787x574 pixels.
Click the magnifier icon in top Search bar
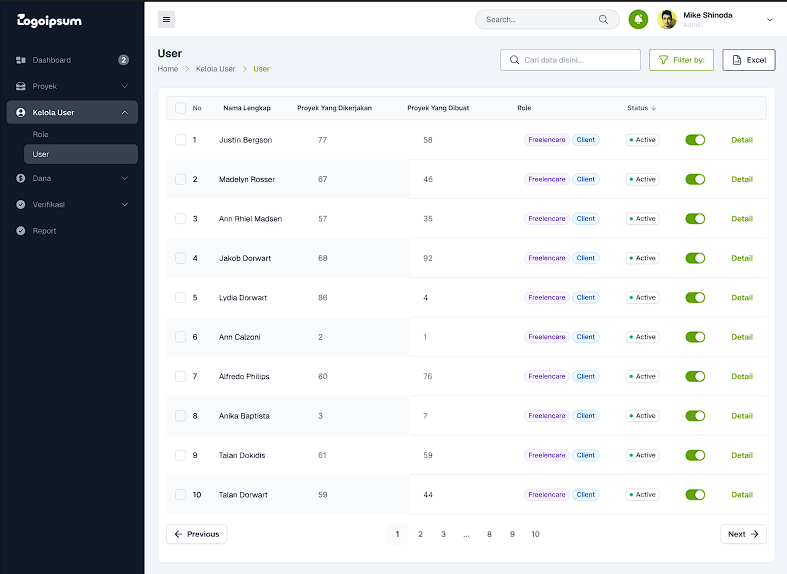tap(603, 20)
